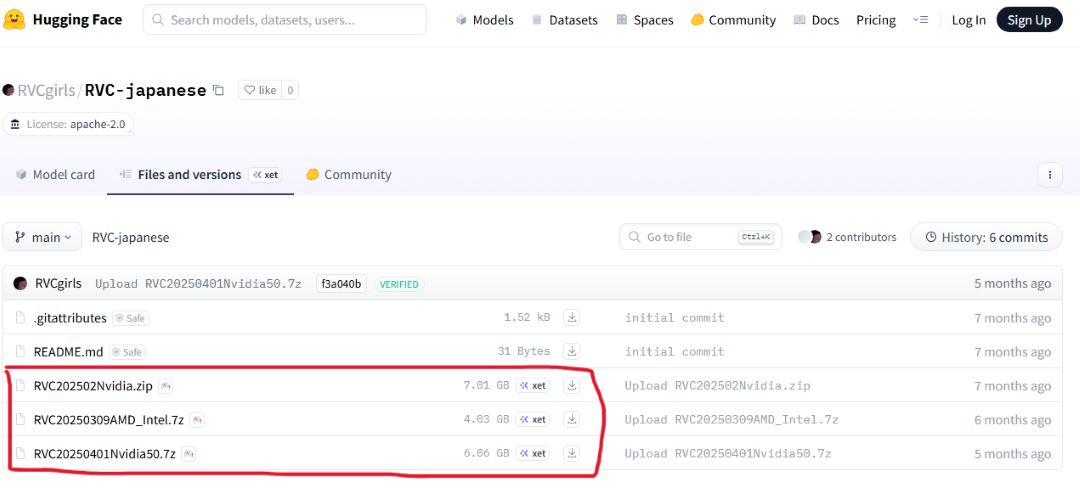Open History: 6 commits

(x=986, y=237)
